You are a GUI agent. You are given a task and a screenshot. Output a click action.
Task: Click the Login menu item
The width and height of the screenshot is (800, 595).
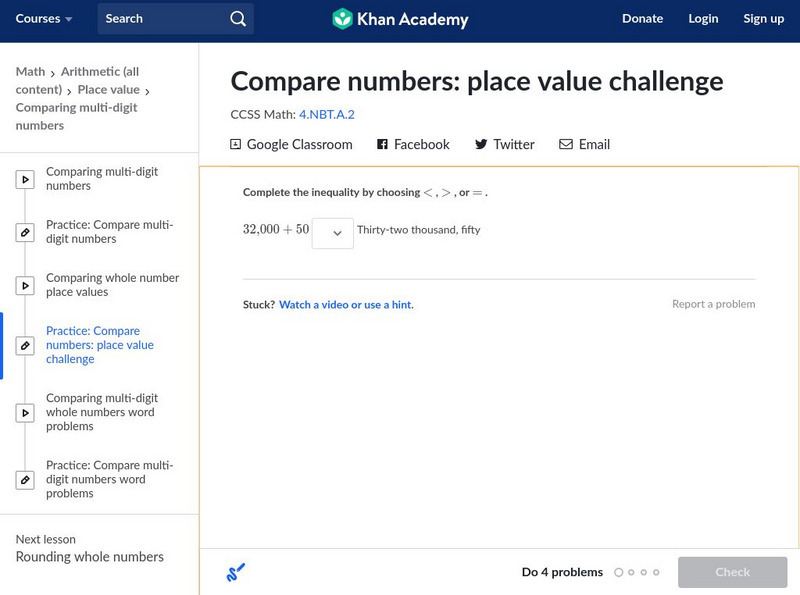click(703, 19)
